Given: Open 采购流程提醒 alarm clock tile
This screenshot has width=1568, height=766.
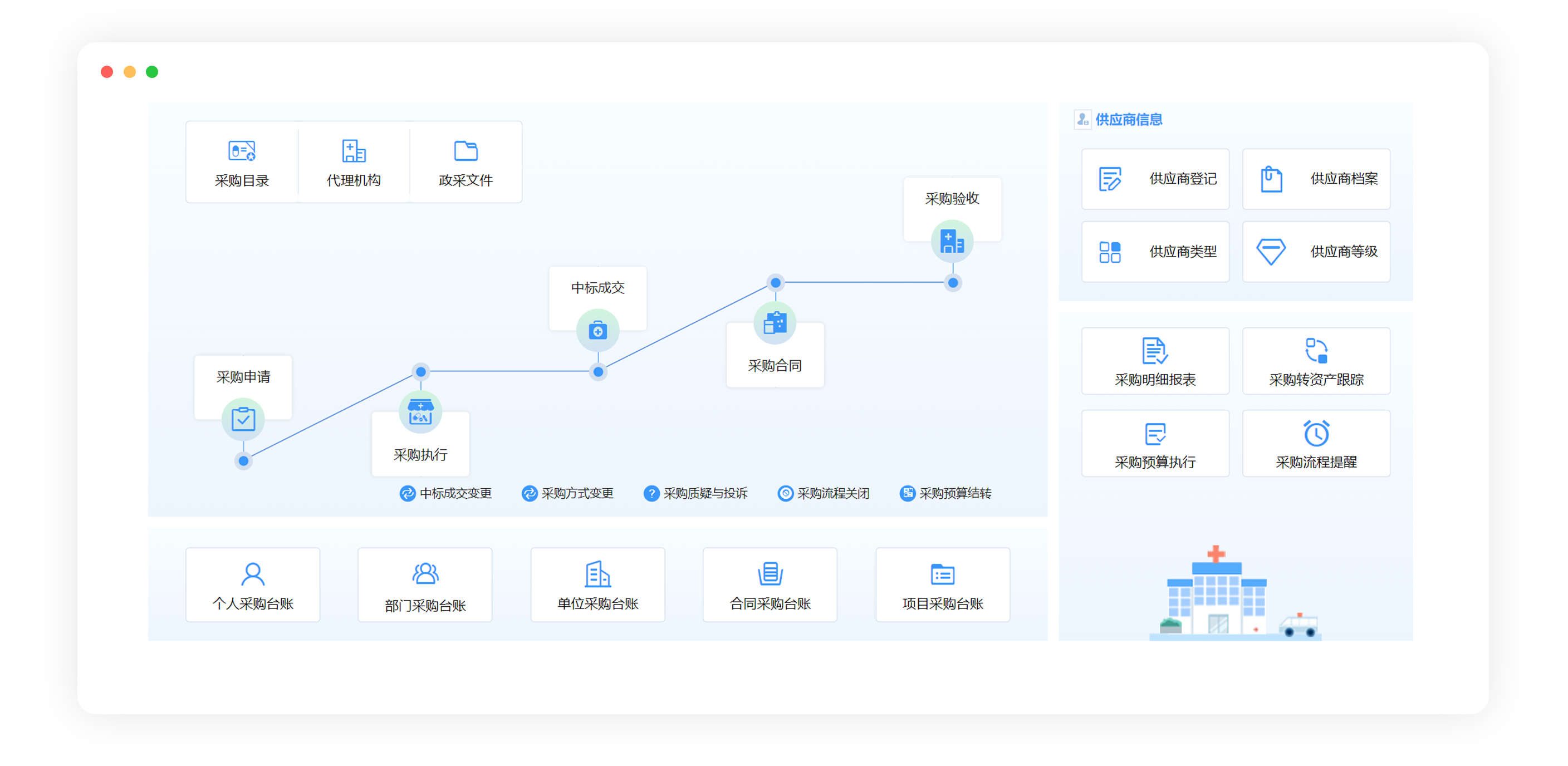Looking at the screenshot, I should [x=1316, y=444].
